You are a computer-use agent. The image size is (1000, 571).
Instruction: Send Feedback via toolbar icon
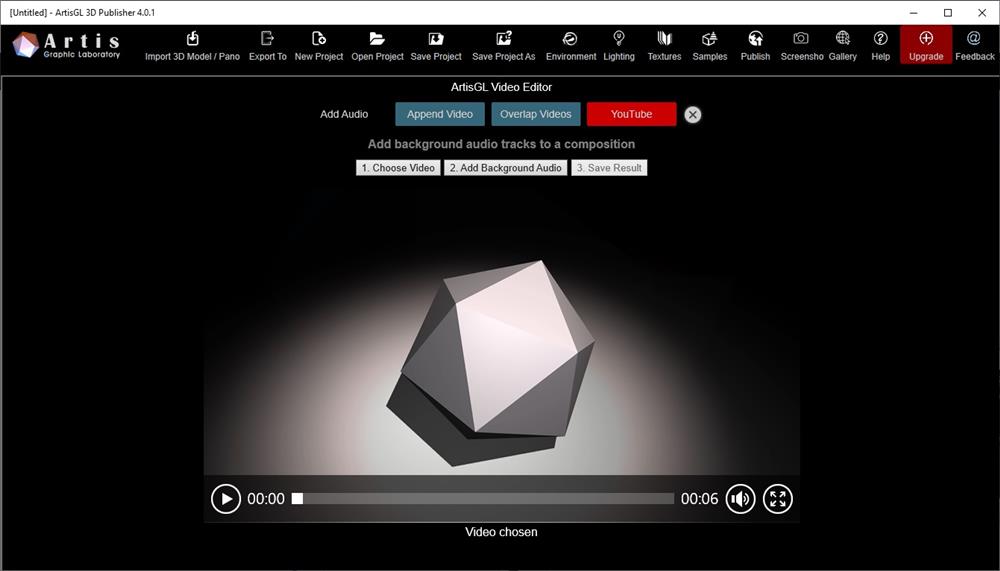(974, 46)
